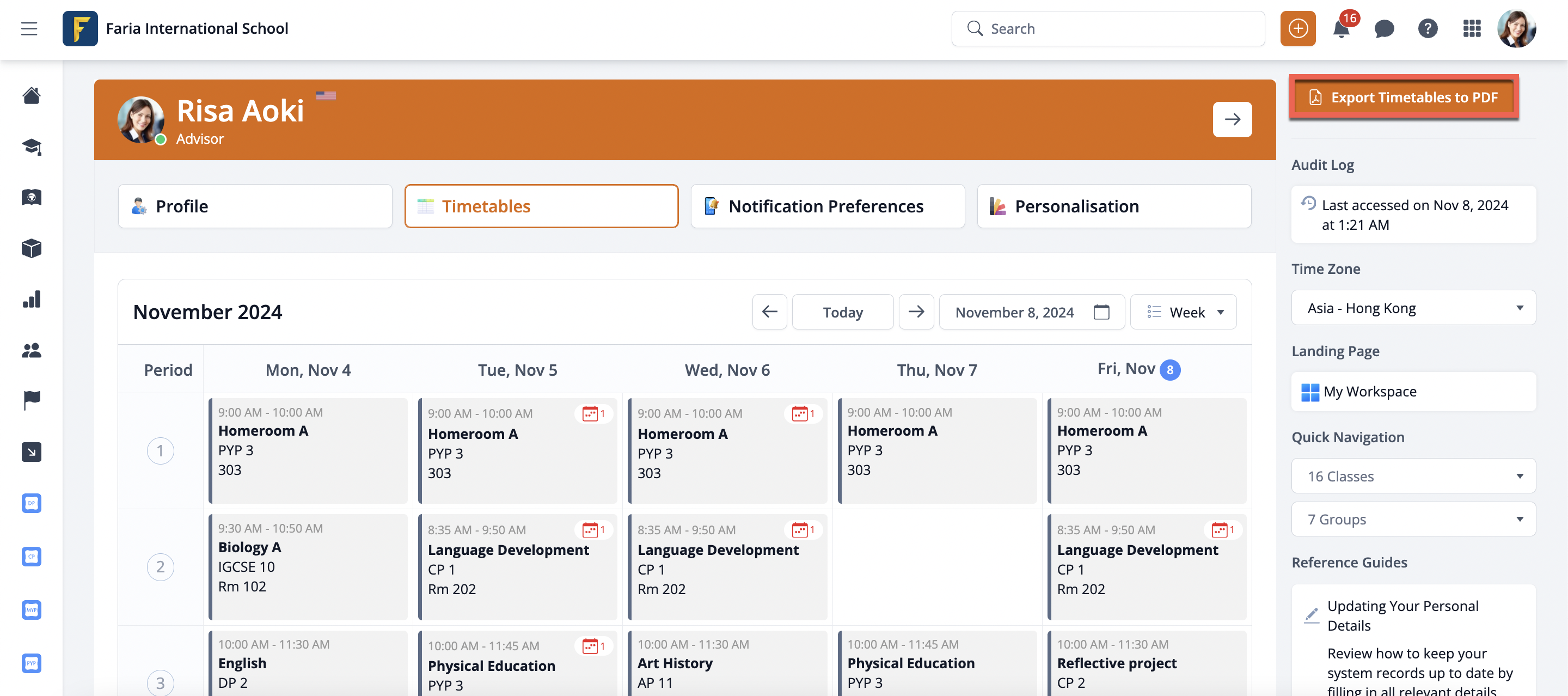Open the date picker calendar icon
1568x696 pixels.
[1101, 313]
